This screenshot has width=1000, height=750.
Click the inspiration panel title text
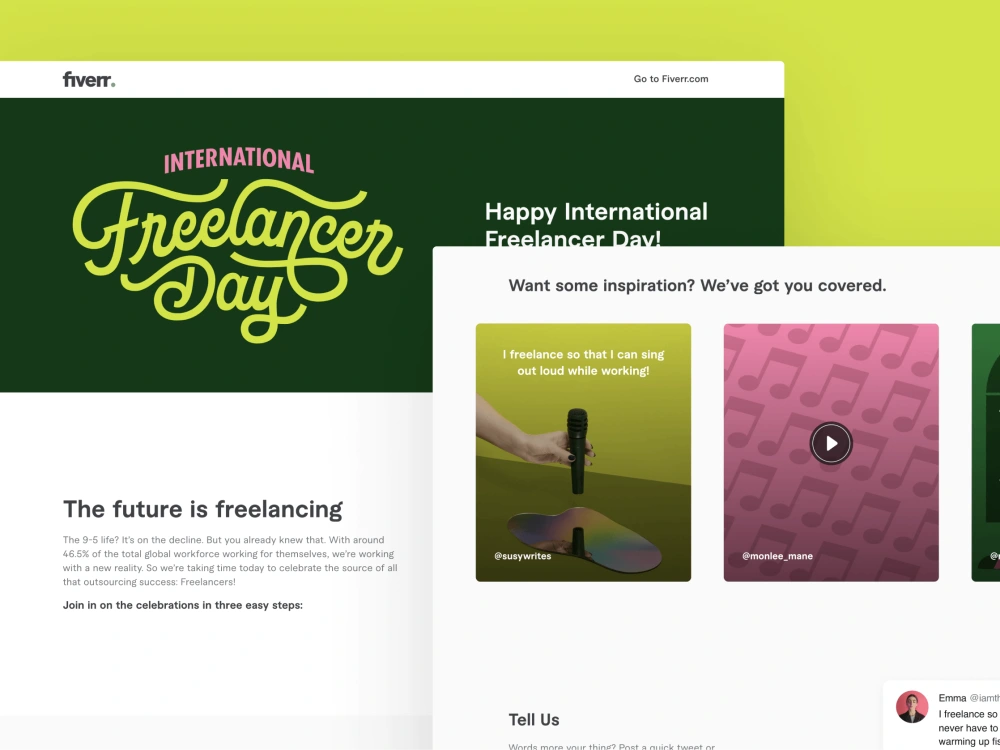click(696, 285)
